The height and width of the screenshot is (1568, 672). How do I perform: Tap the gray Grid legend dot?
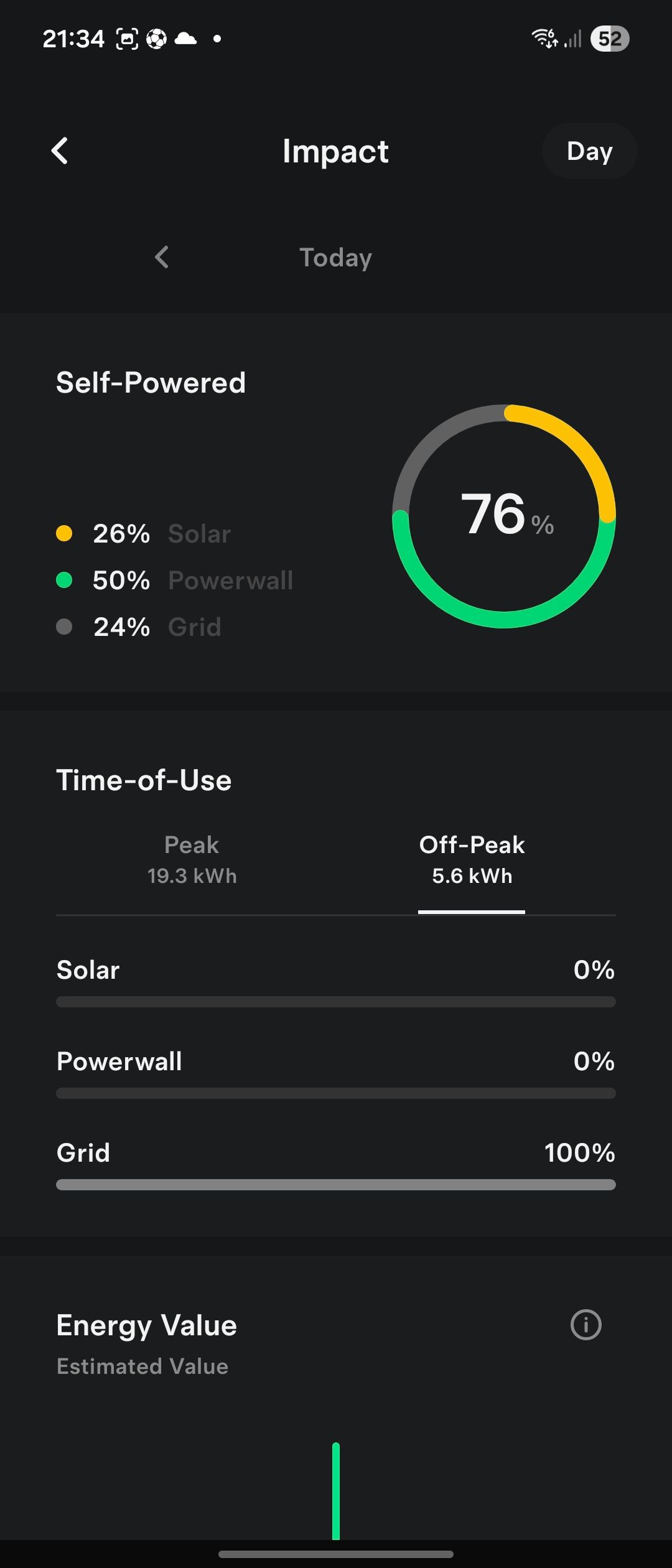[x=64, y=627]
